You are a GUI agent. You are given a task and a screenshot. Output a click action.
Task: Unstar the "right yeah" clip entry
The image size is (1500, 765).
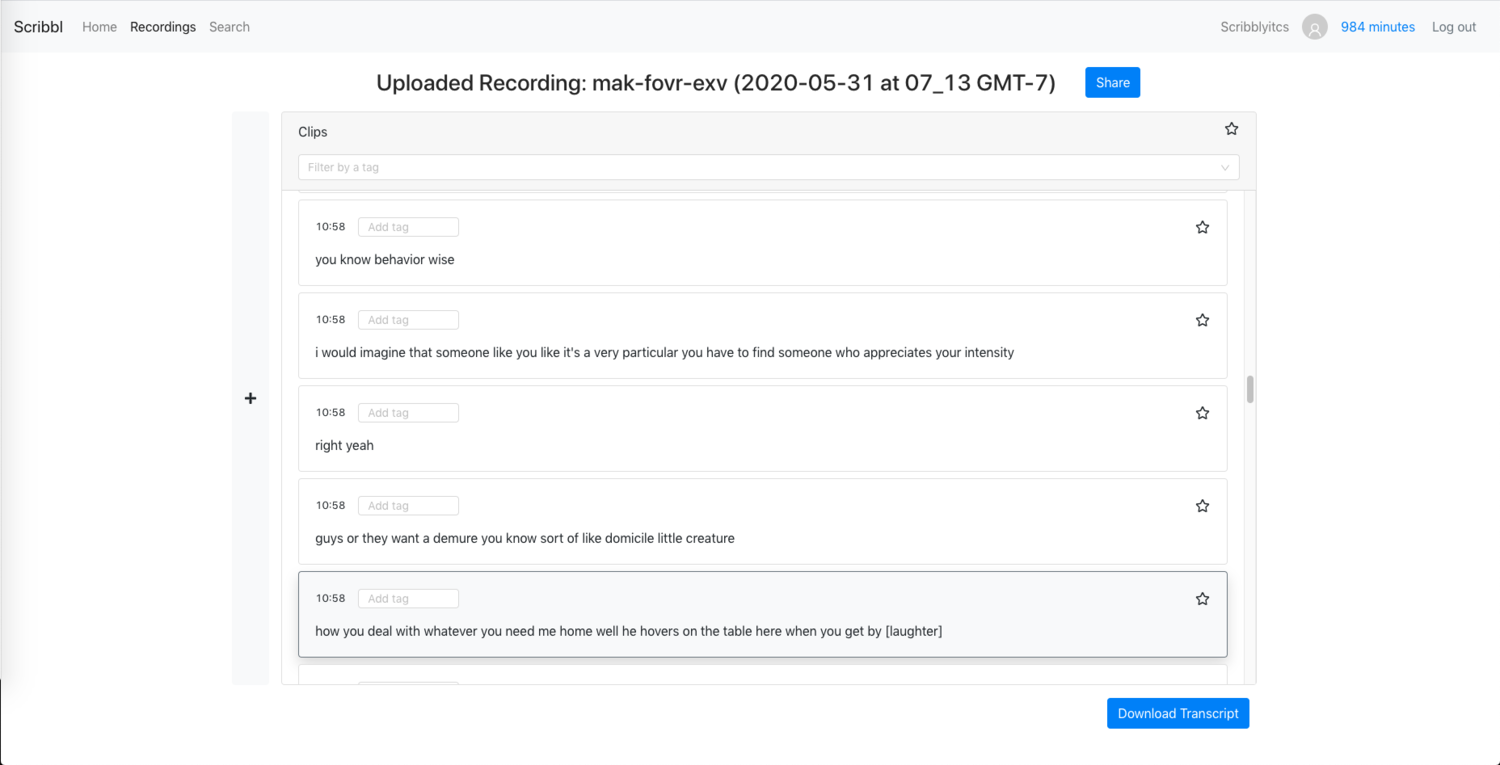coord(1202,412)
